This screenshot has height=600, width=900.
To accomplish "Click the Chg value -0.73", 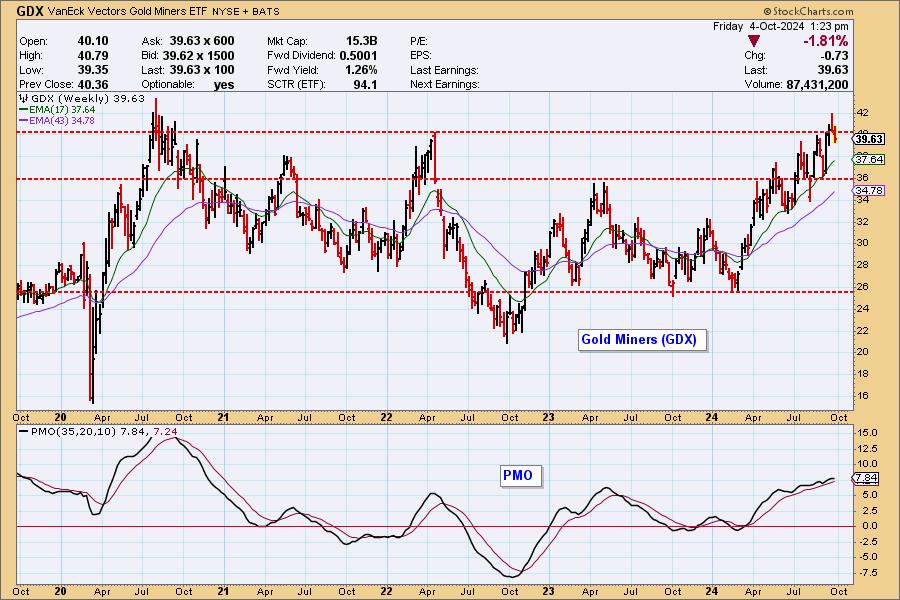I will (833, 56).
